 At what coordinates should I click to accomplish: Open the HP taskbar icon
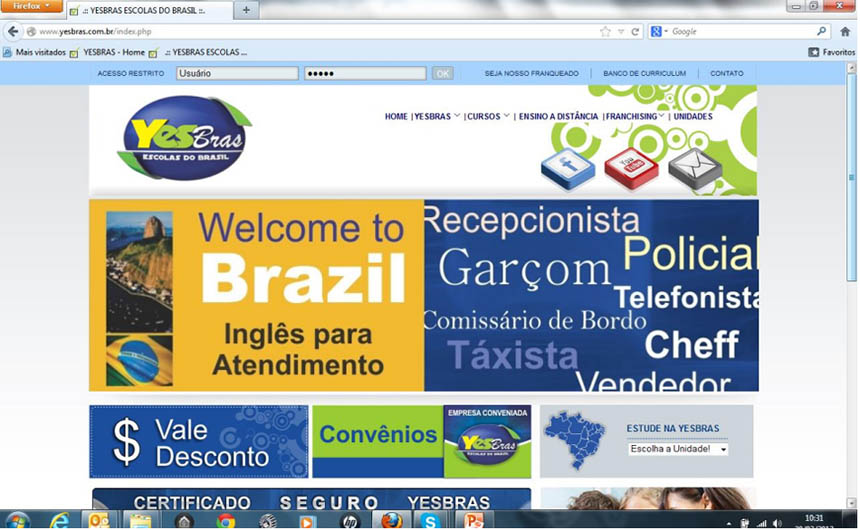coord(349,520)
